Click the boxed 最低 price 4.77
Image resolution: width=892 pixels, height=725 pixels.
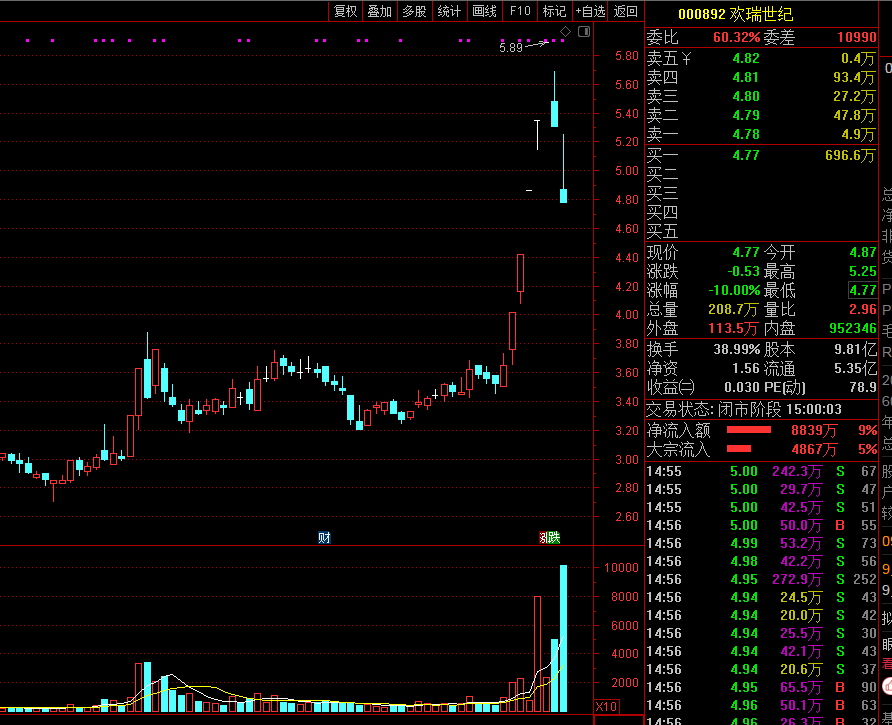862,290
